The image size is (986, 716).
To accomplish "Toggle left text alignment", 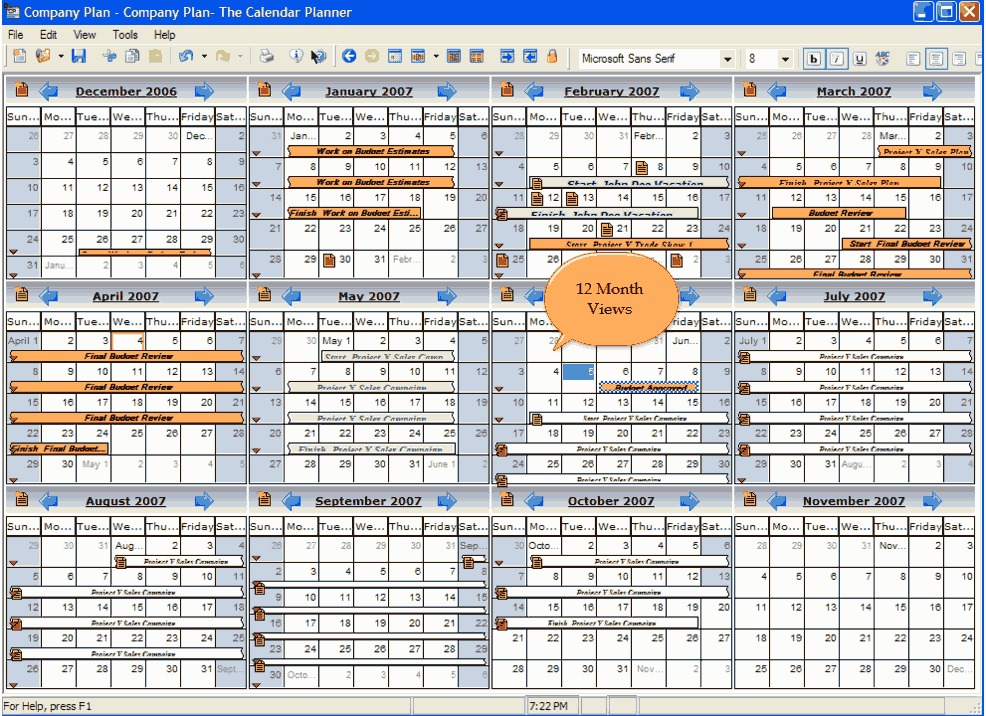I will [x=913, y=59].
